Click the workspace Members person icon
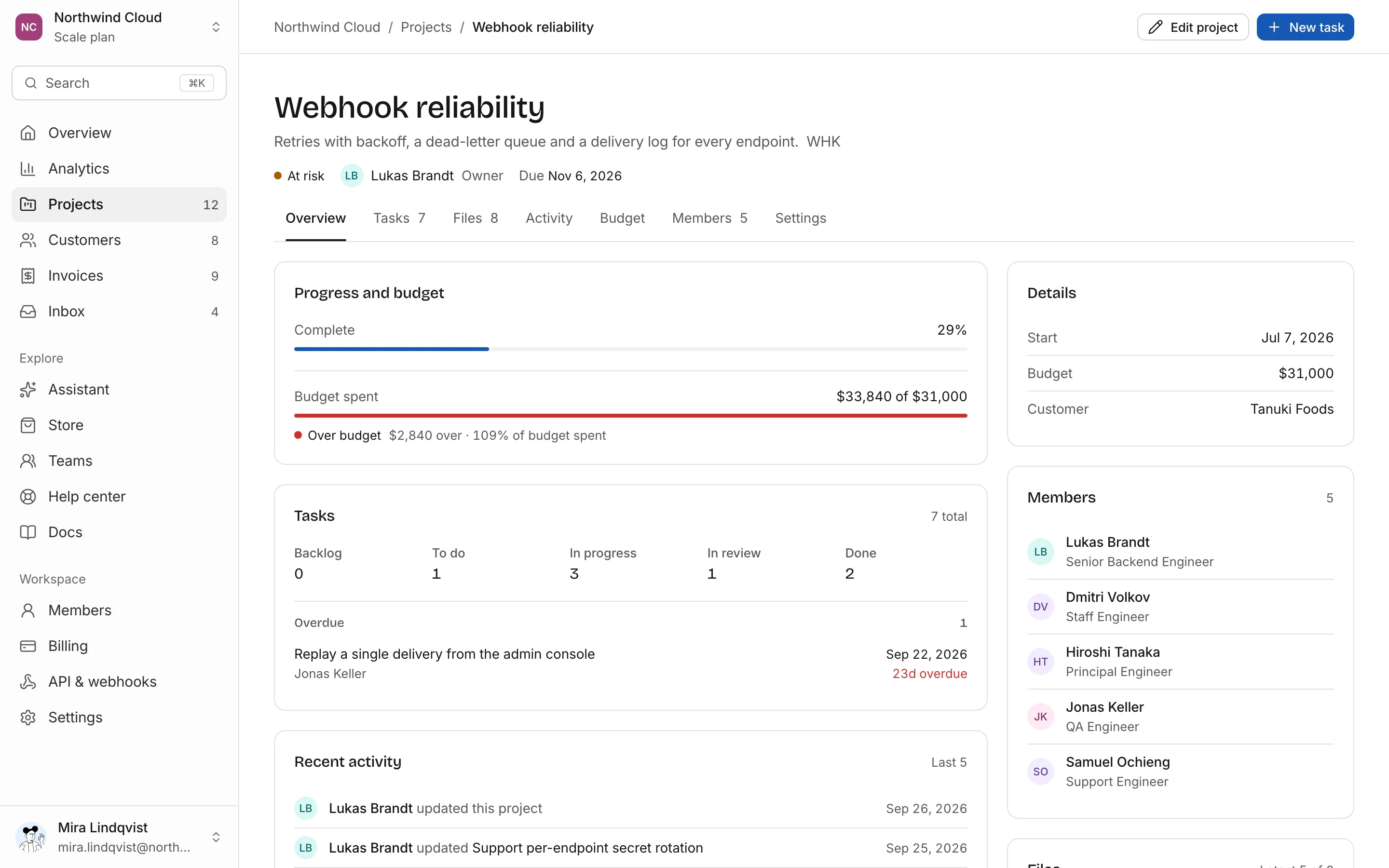1389x868 pixels. (x=28, y=610)
